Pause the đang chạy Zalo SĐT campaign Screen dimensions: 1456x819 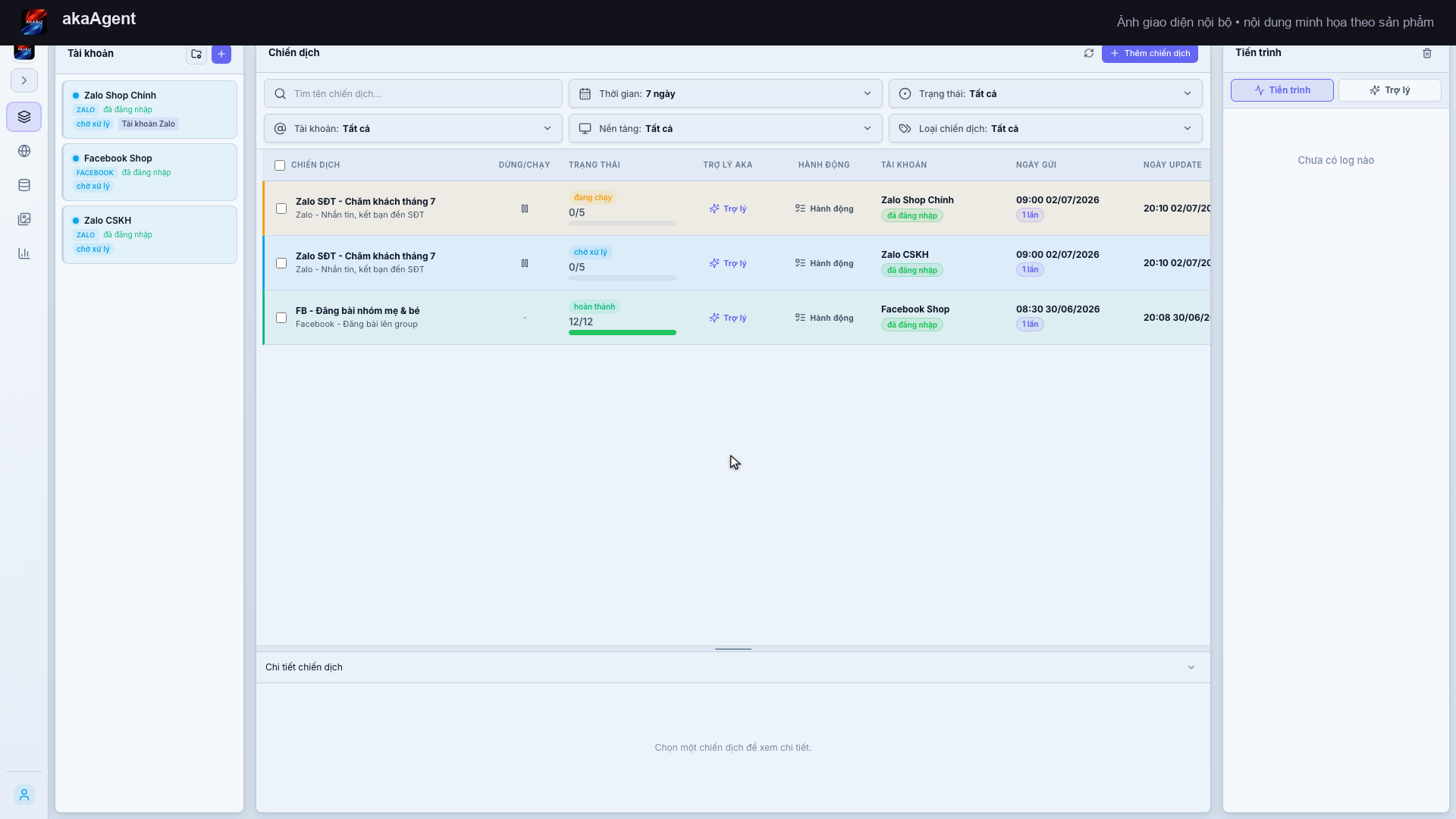click(x=525, y=209)
